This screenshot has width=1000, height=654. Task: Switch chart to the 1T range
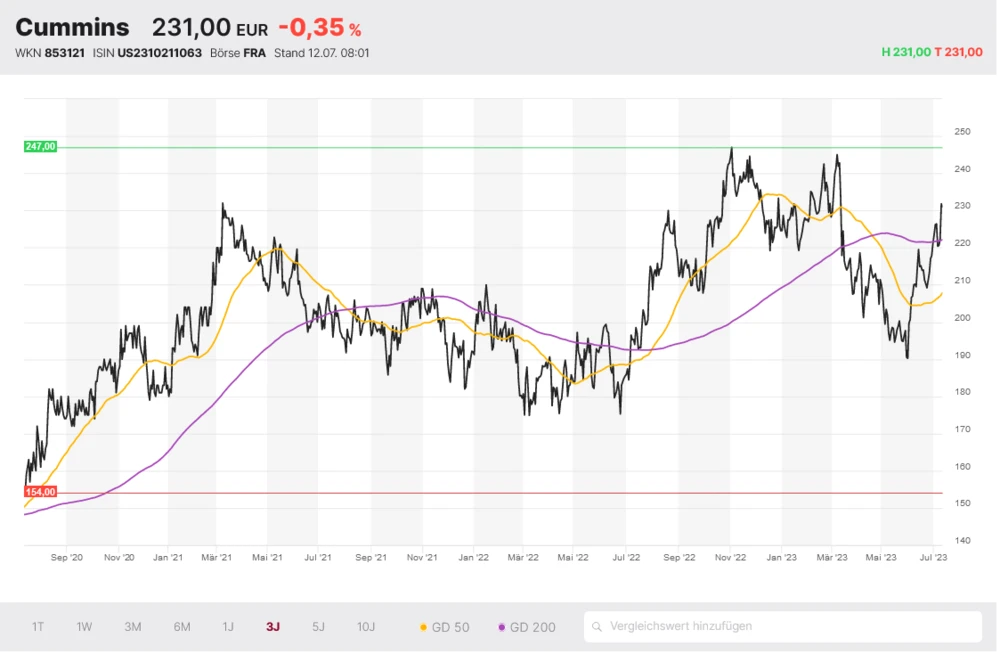[38, 627]
